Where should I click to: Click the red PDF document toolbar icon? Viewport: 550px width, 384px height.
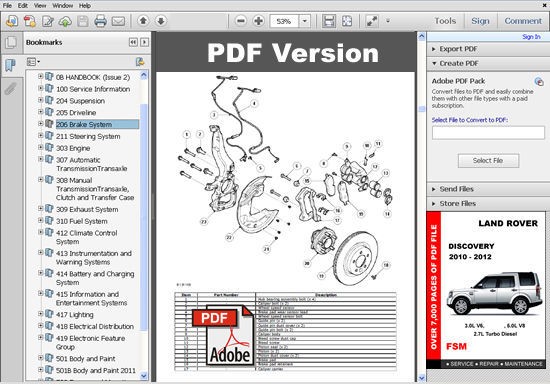click(30, 21)
